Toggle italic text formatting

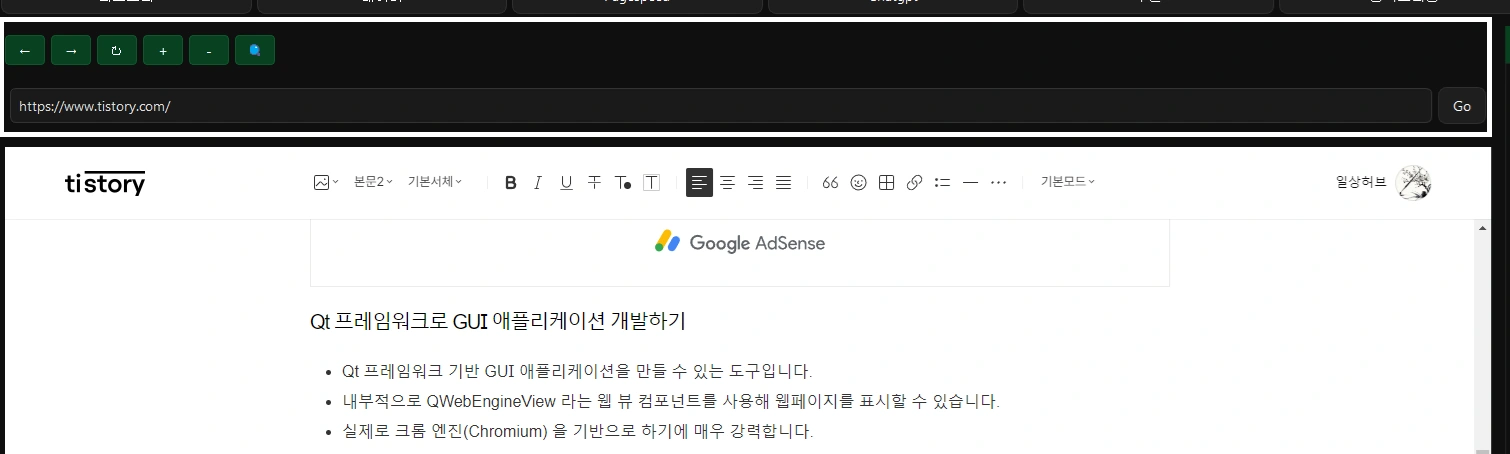click(538, 183)
